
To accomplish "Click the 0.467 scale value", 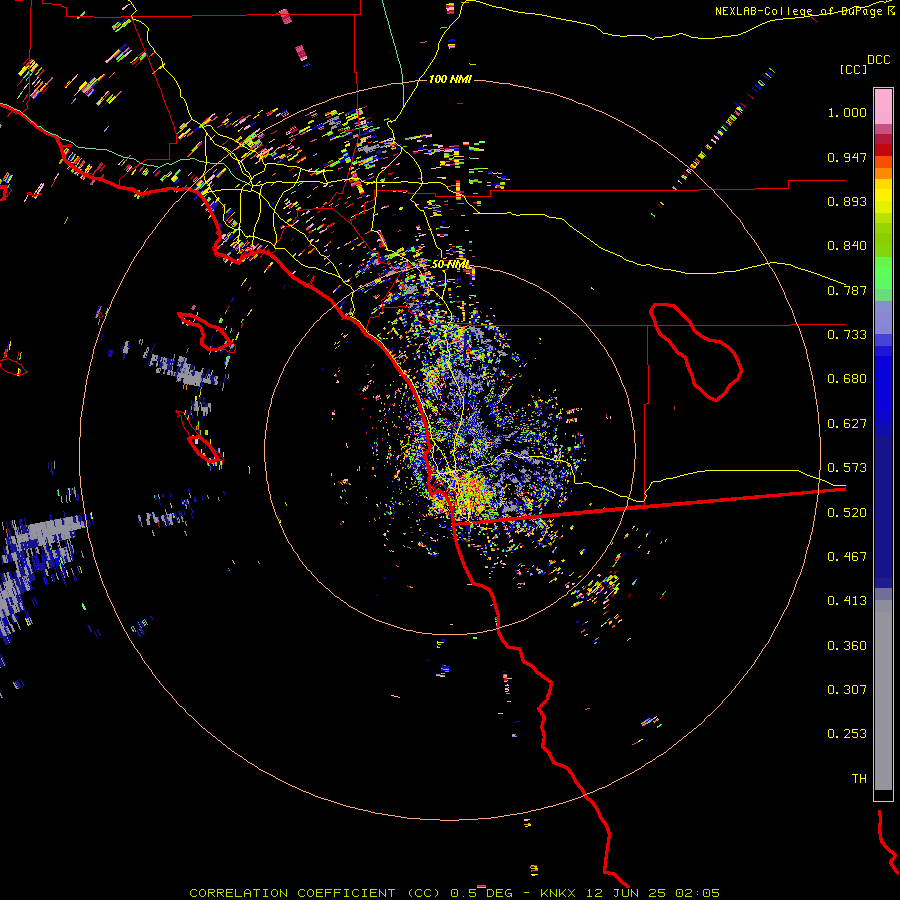I will pos(847,557).
